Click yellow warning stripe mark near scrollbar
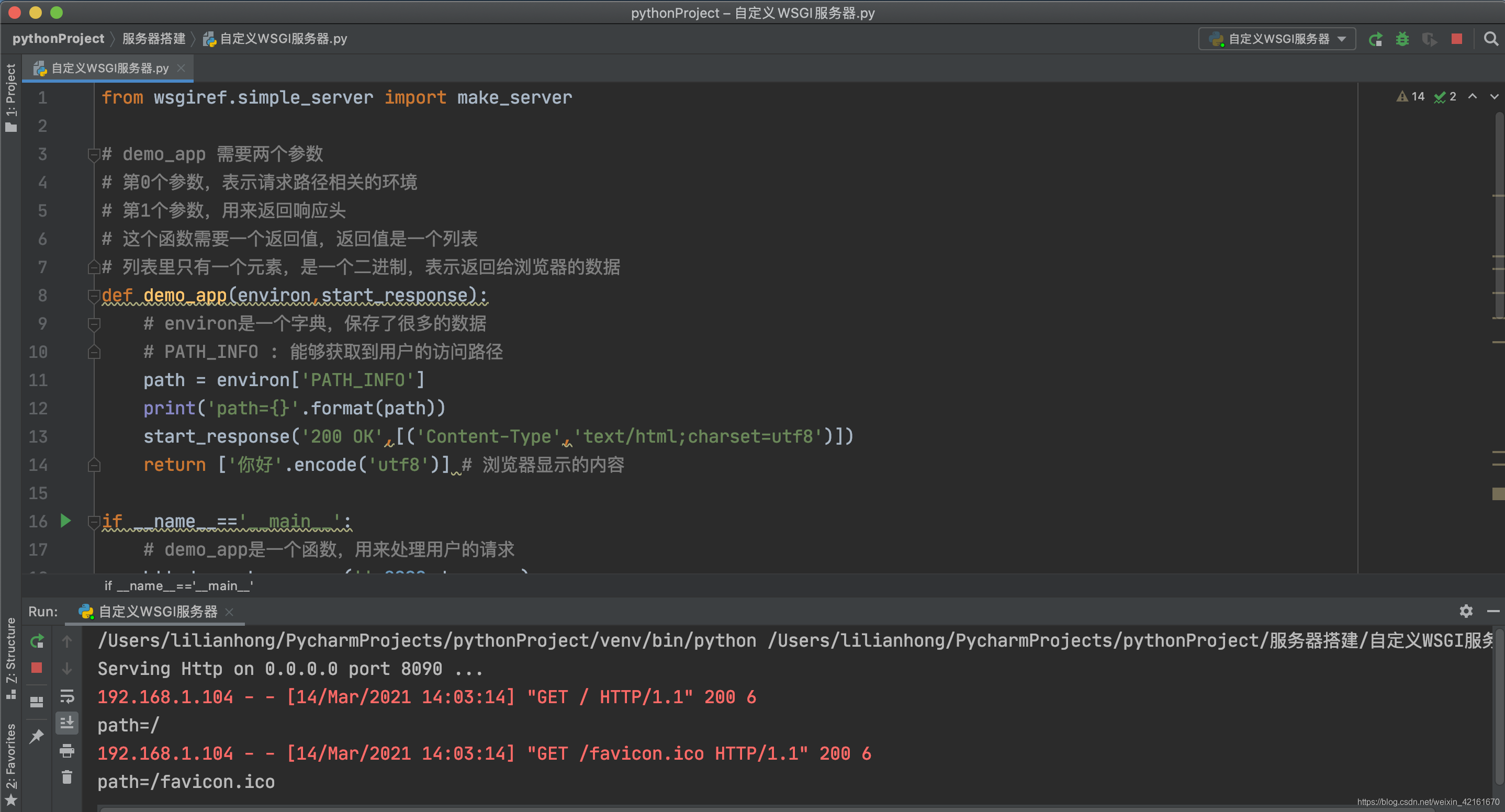The height and width of the screenshot is (812, 1505). click(x=1498, y=493)
